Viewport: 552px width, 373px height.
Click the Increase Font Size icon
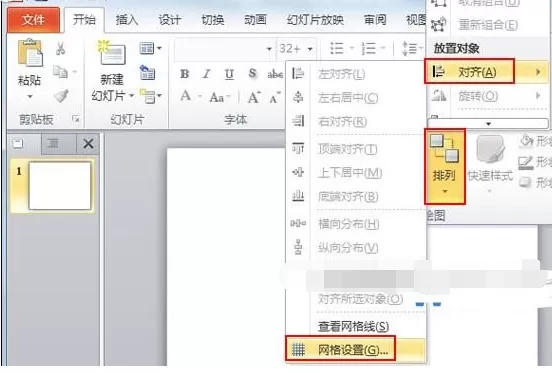[254, 97]
